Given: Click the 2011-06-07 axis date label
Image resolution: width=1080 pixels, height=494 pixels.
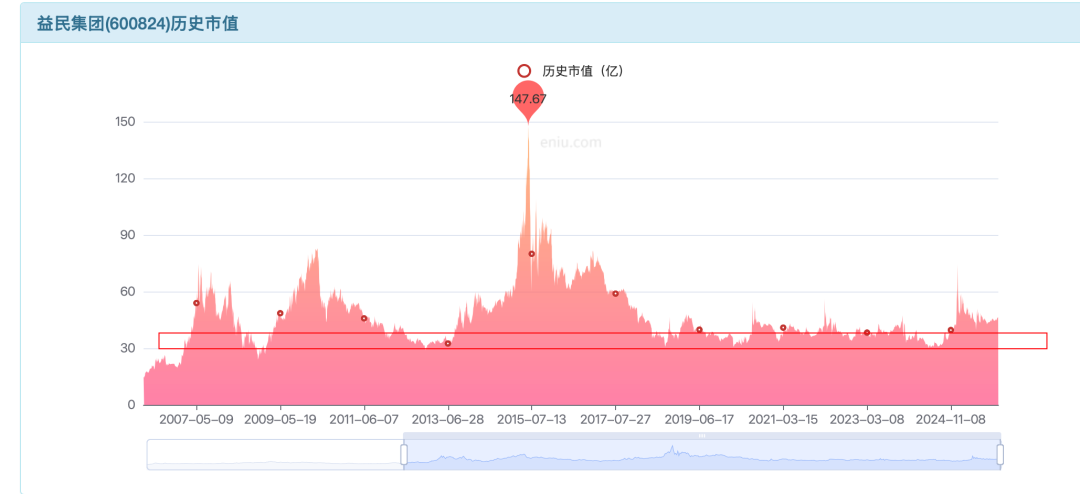Looking at the screenshot, I should click(364, 420).
